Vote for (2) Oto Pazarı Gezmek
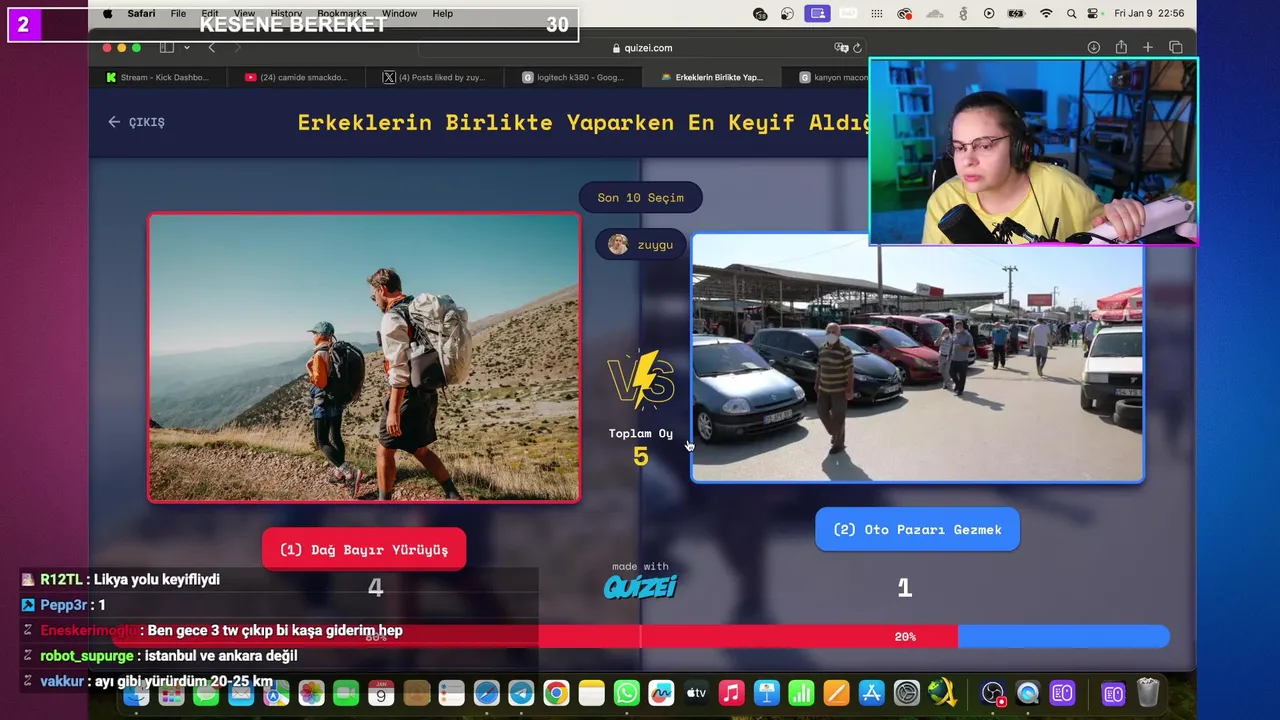 point(917,529)
